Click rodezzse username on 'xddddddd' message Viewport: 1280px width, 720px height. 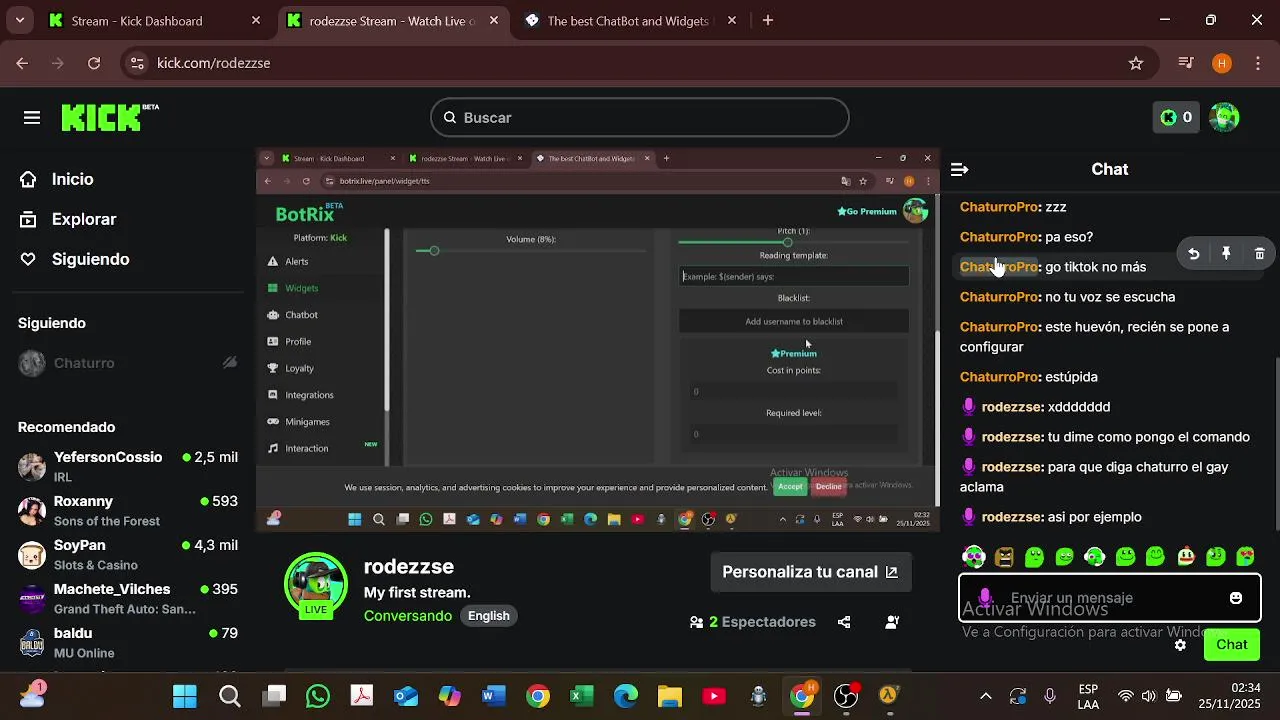1012,407
